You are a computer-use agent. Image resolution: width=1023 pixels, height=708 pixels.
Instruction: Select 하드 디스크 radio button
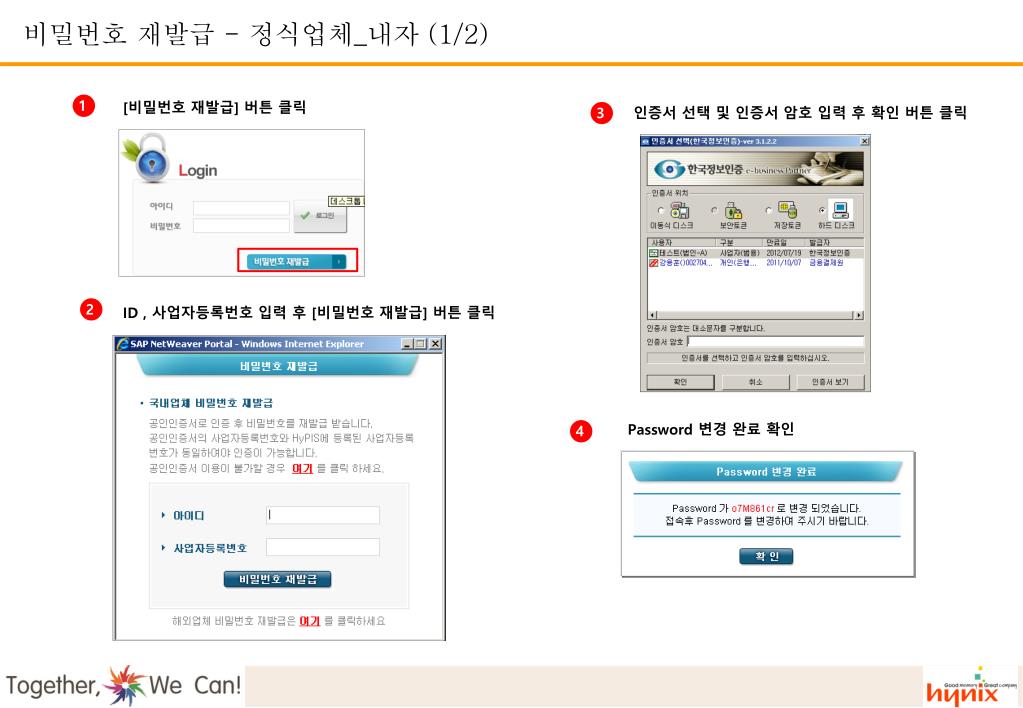(x=822, y=210)
